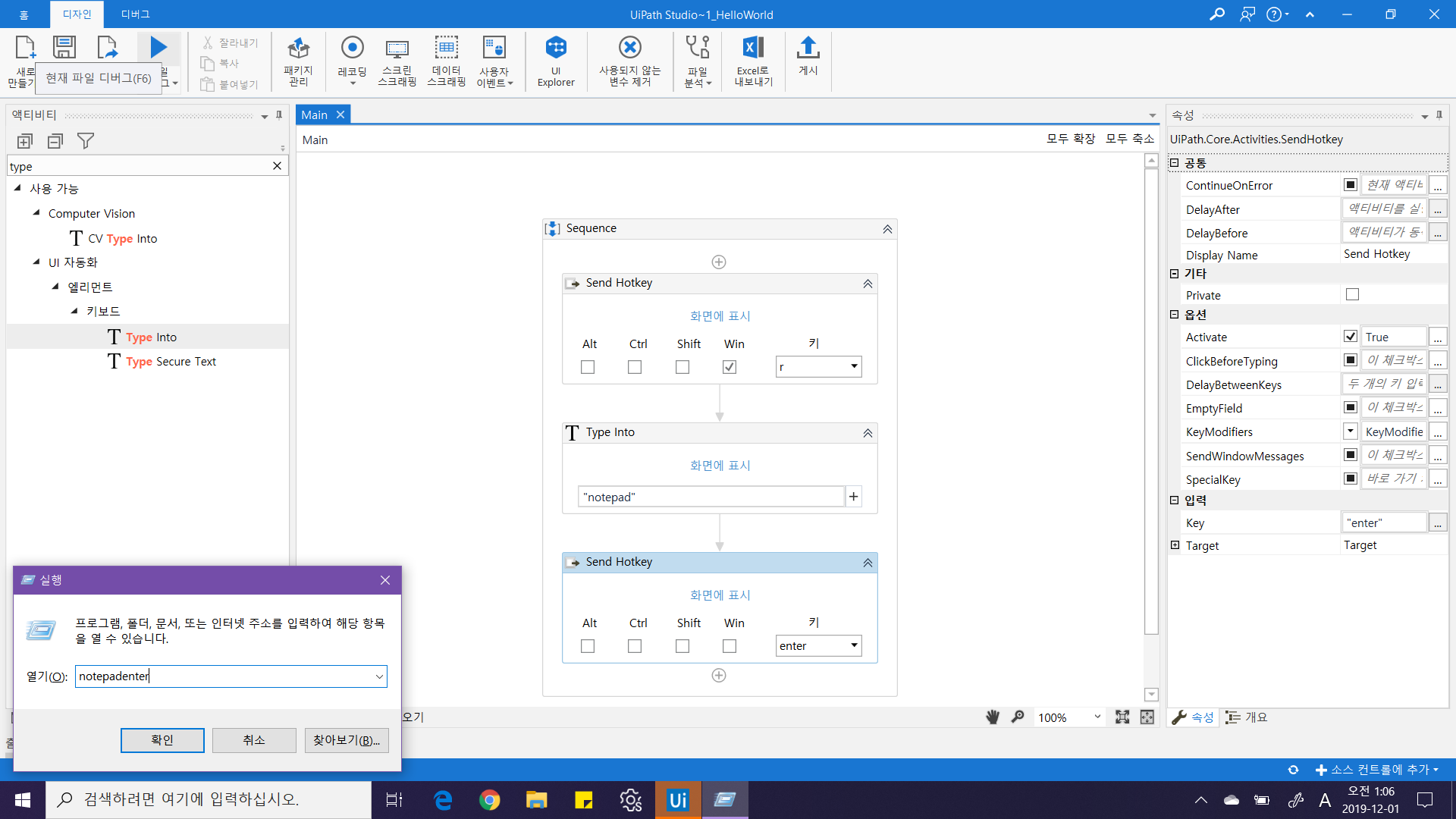Click the filter icon in Activities panel
1456x819 pixels.
click(x=86, y=141)
